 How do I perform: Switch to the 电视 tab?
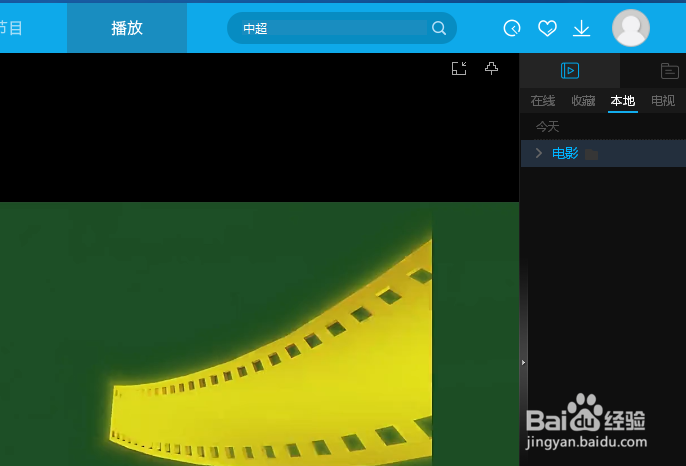tap(663, 101)
